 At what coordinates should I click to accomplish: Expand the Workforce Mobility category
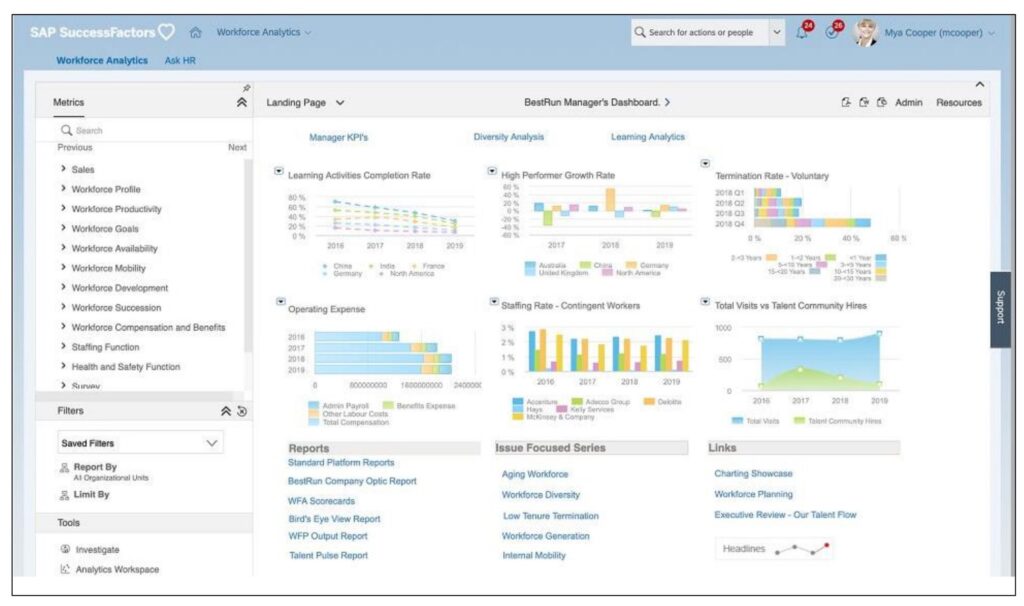click(63, 267)
